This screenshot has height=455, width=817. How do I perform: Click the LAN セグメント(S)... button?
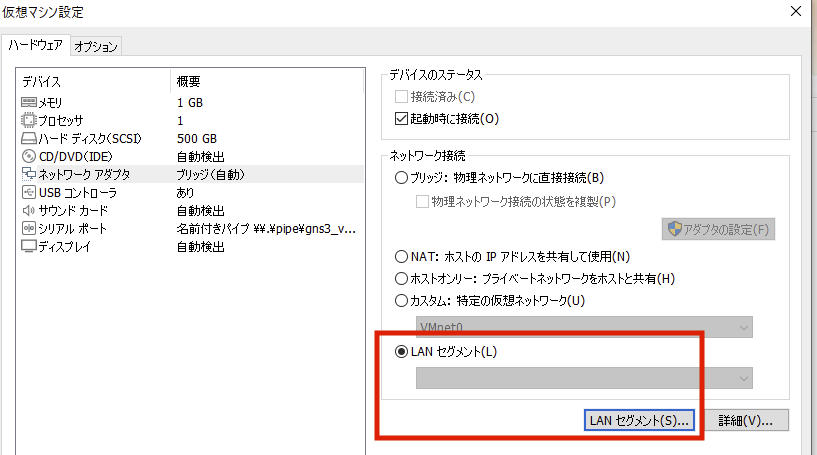[639, 421]
